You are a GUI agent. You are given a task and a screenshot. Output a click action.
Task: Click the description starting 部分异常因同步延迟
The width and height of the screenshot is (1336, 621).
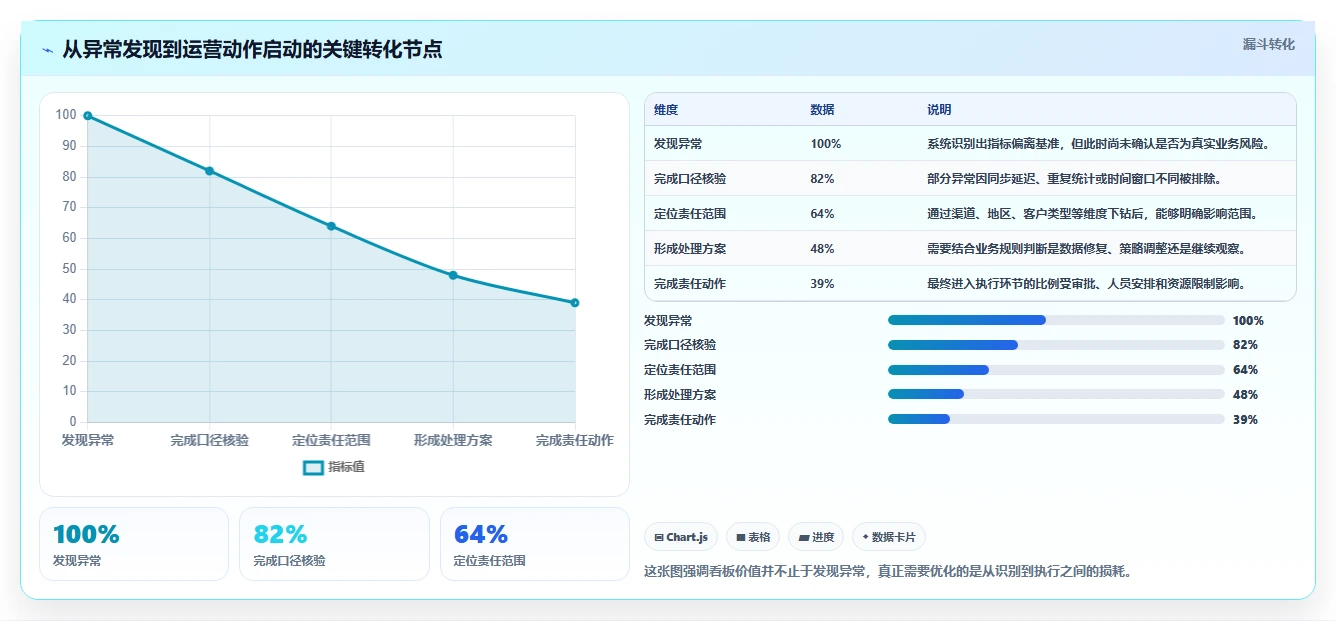point(1075,179)
